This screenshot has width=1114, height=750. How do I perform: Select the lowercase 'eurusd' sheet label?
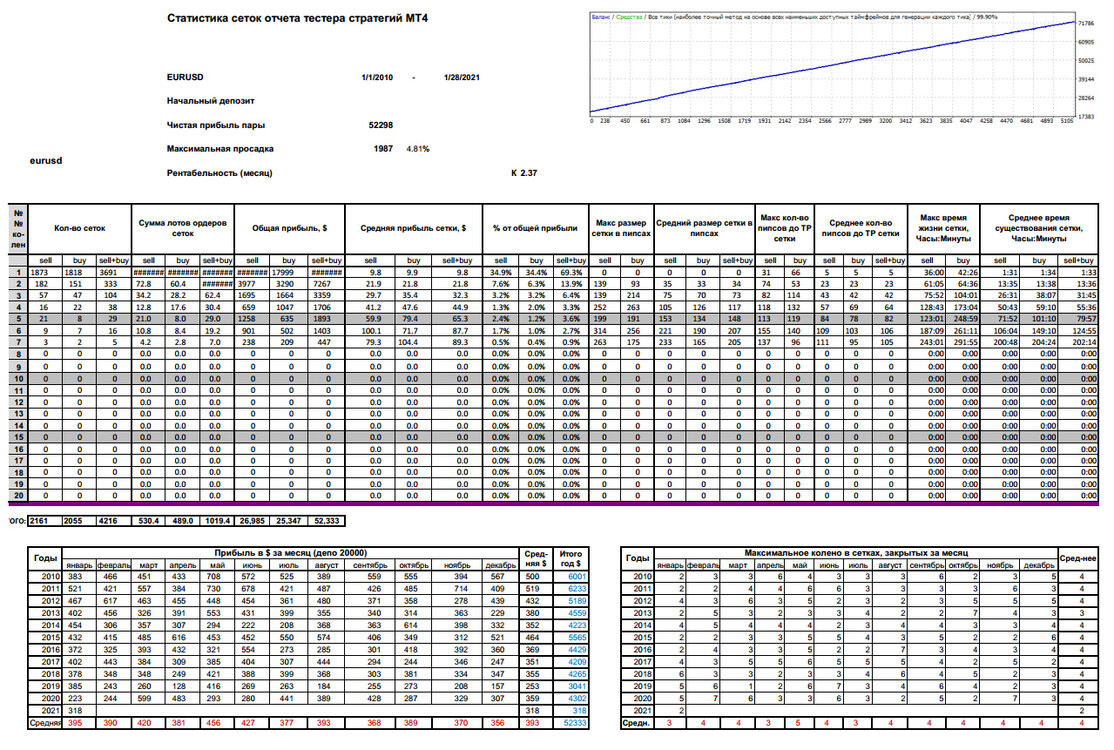point(45,161)
